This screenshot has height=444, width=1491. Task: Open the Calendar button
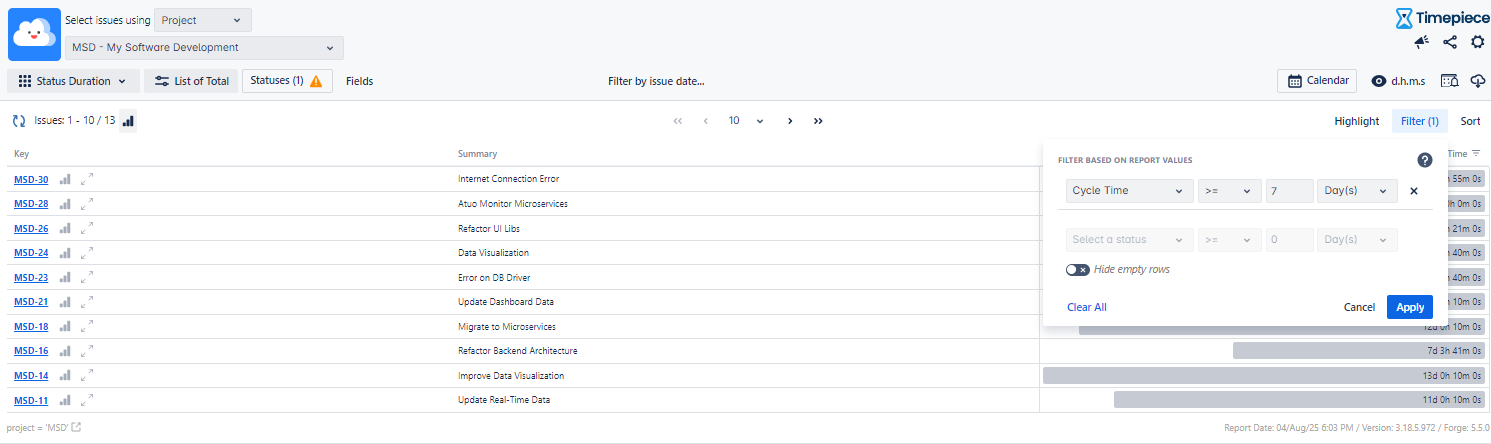(x=1316, y=81)
